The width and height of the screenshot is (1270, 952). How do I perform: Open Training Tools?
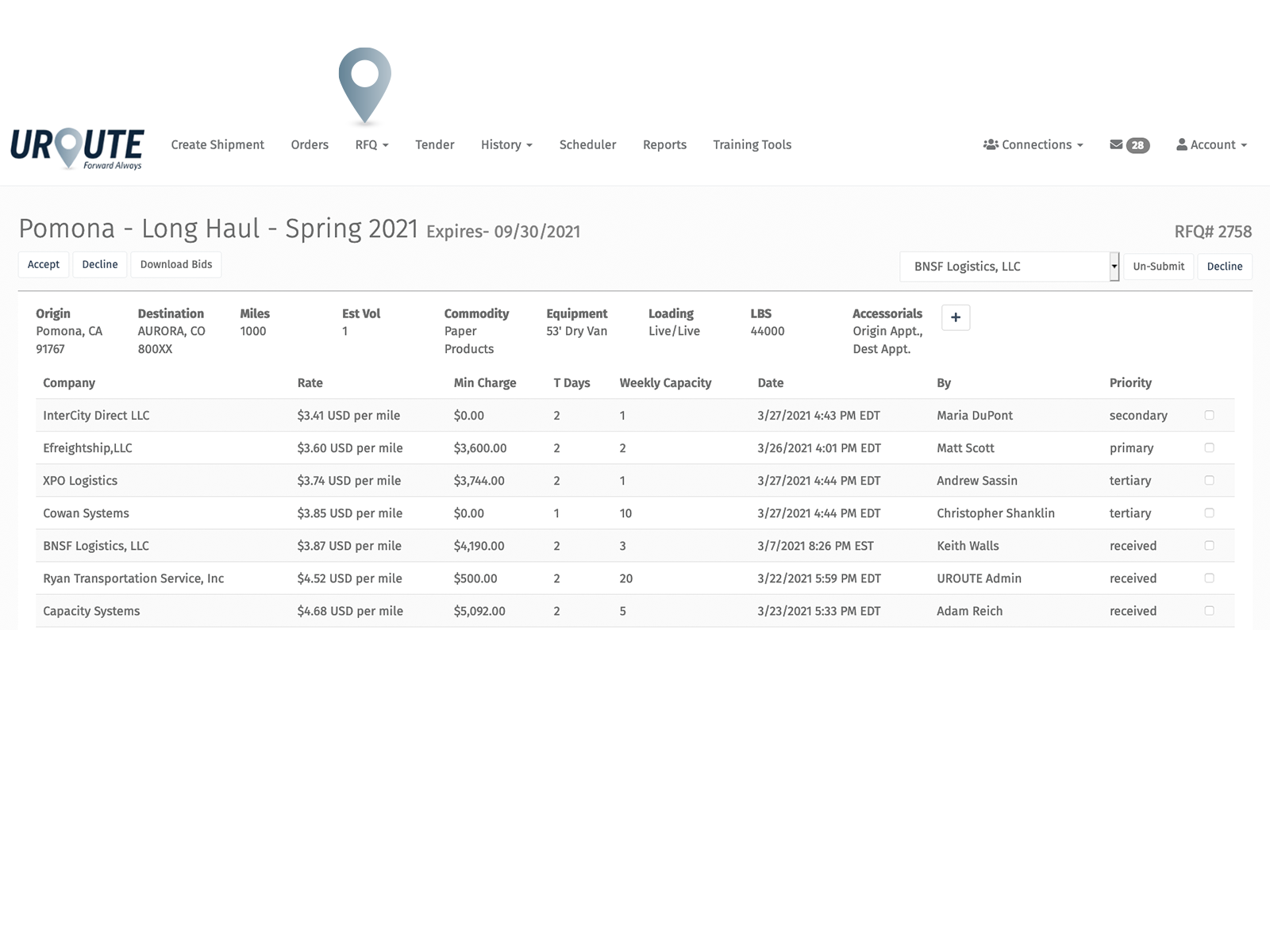click(752, 144)
